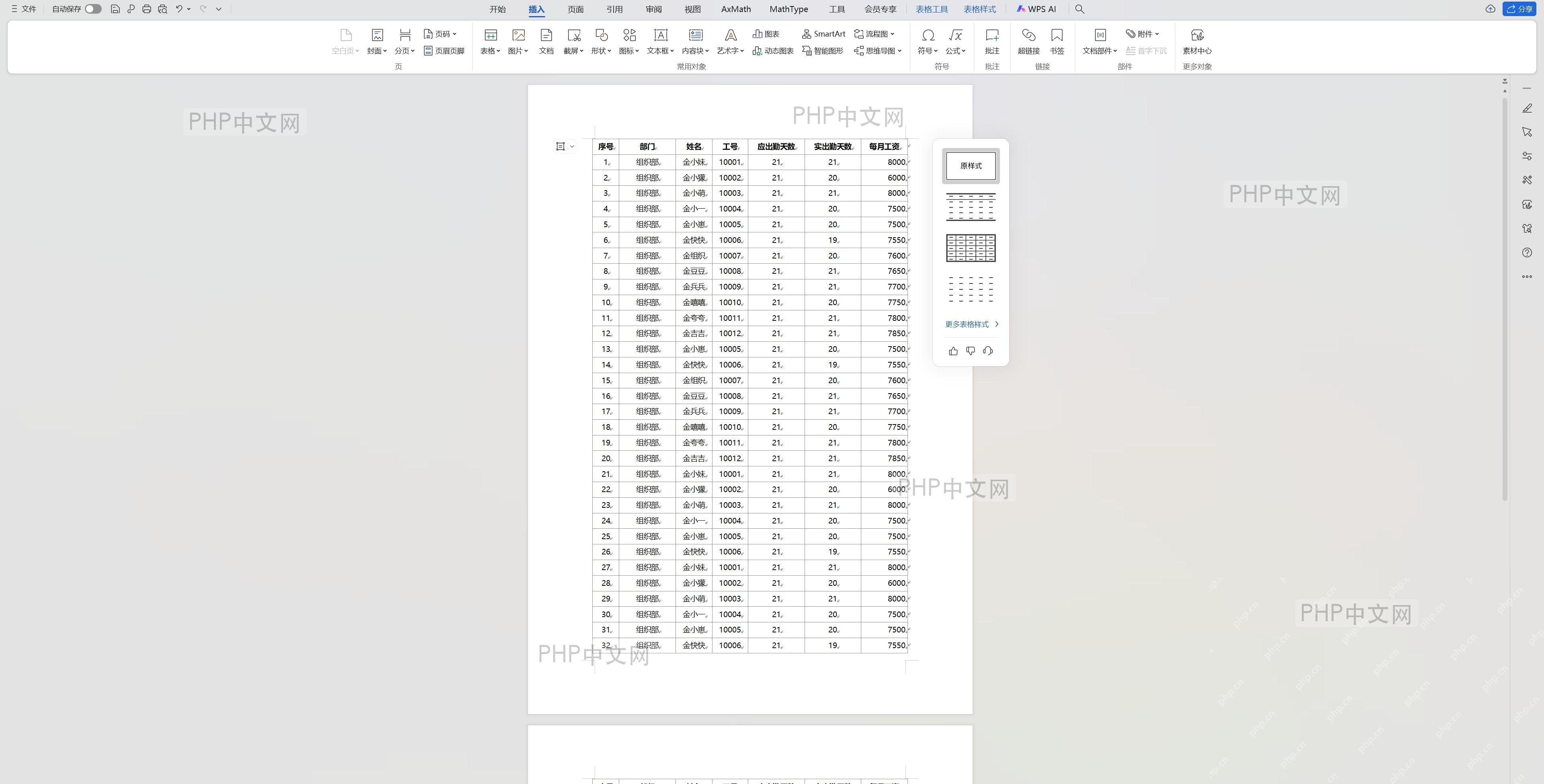Add a 批注 comment
The height and width of the screenshot is (784, 1544).
click(992, 41)
